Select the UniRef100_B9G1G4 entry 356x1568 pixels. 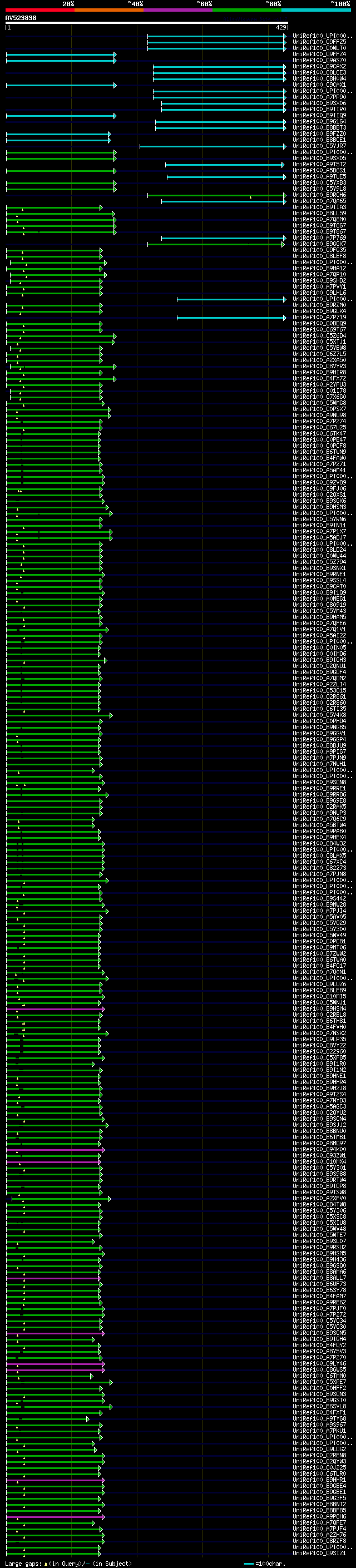pos(319,121)
